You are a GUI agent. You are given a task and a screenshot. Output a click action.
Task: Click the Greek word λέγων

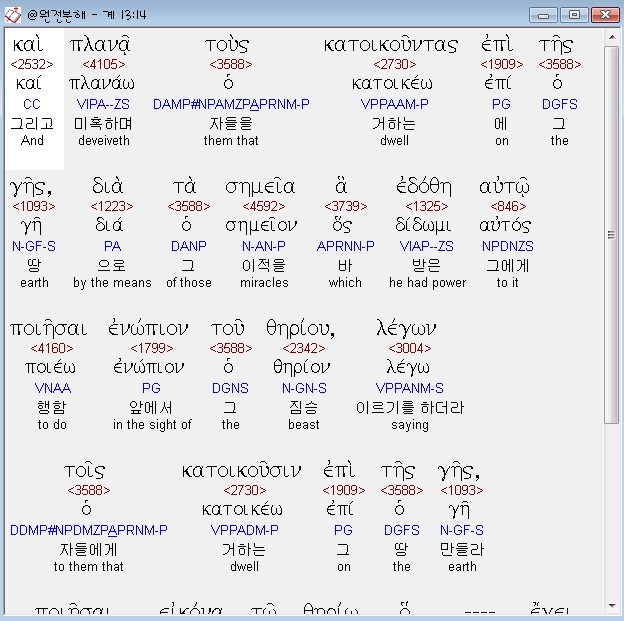[406, 329]
